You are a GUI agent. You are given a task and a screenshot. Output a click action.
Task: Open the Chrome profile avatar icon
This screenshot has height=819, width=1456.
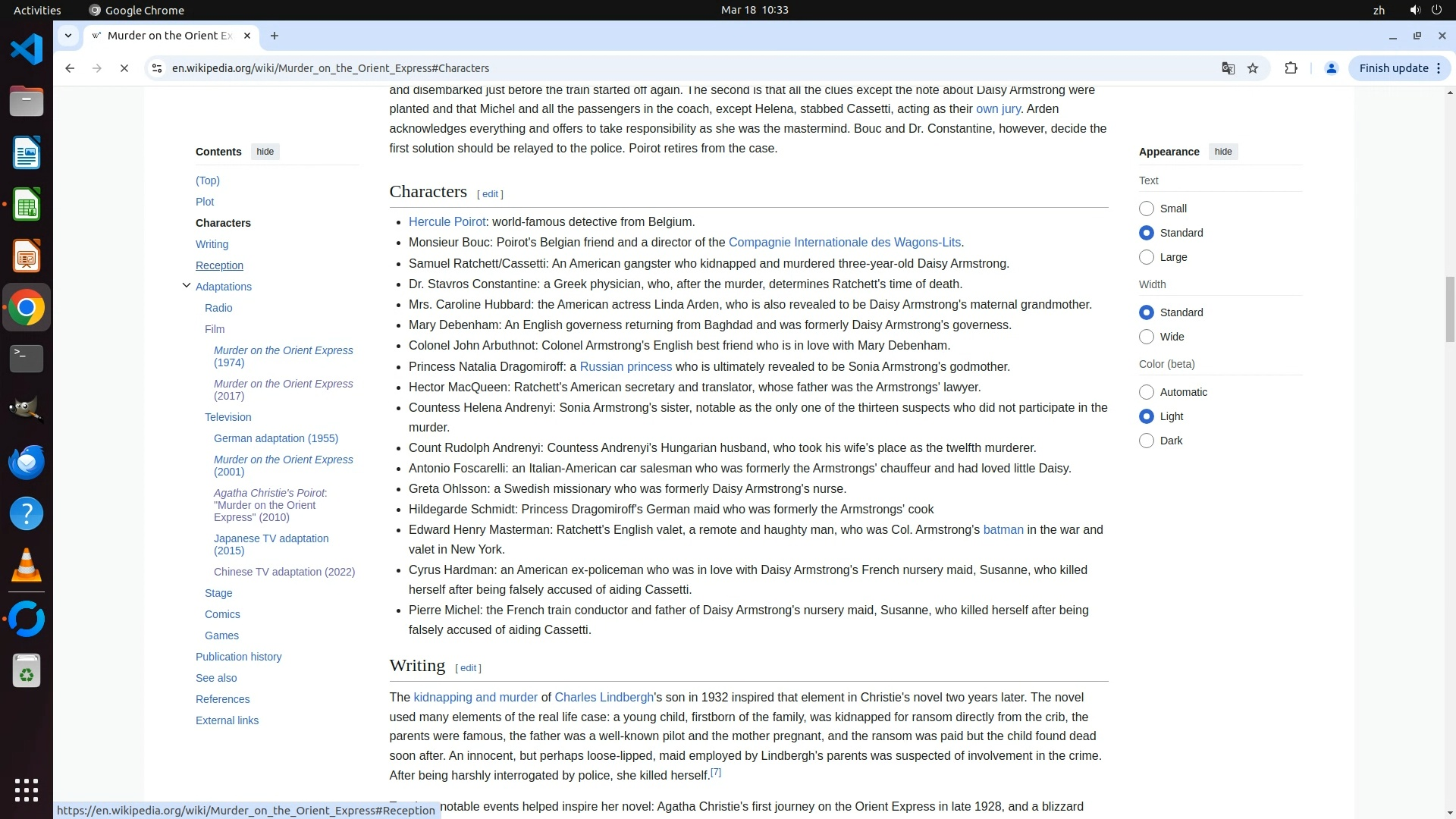tap(1331, 68)
